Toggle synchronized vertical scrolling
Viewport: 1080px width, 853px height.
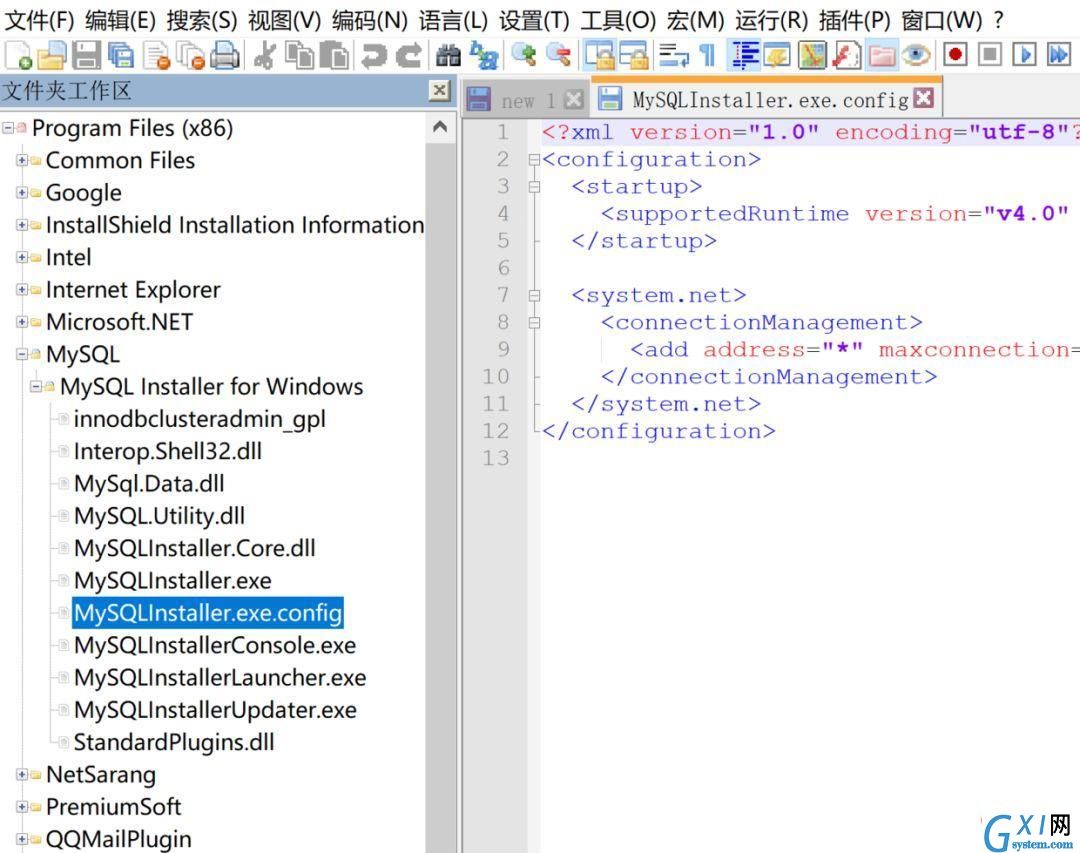point(599,55)
